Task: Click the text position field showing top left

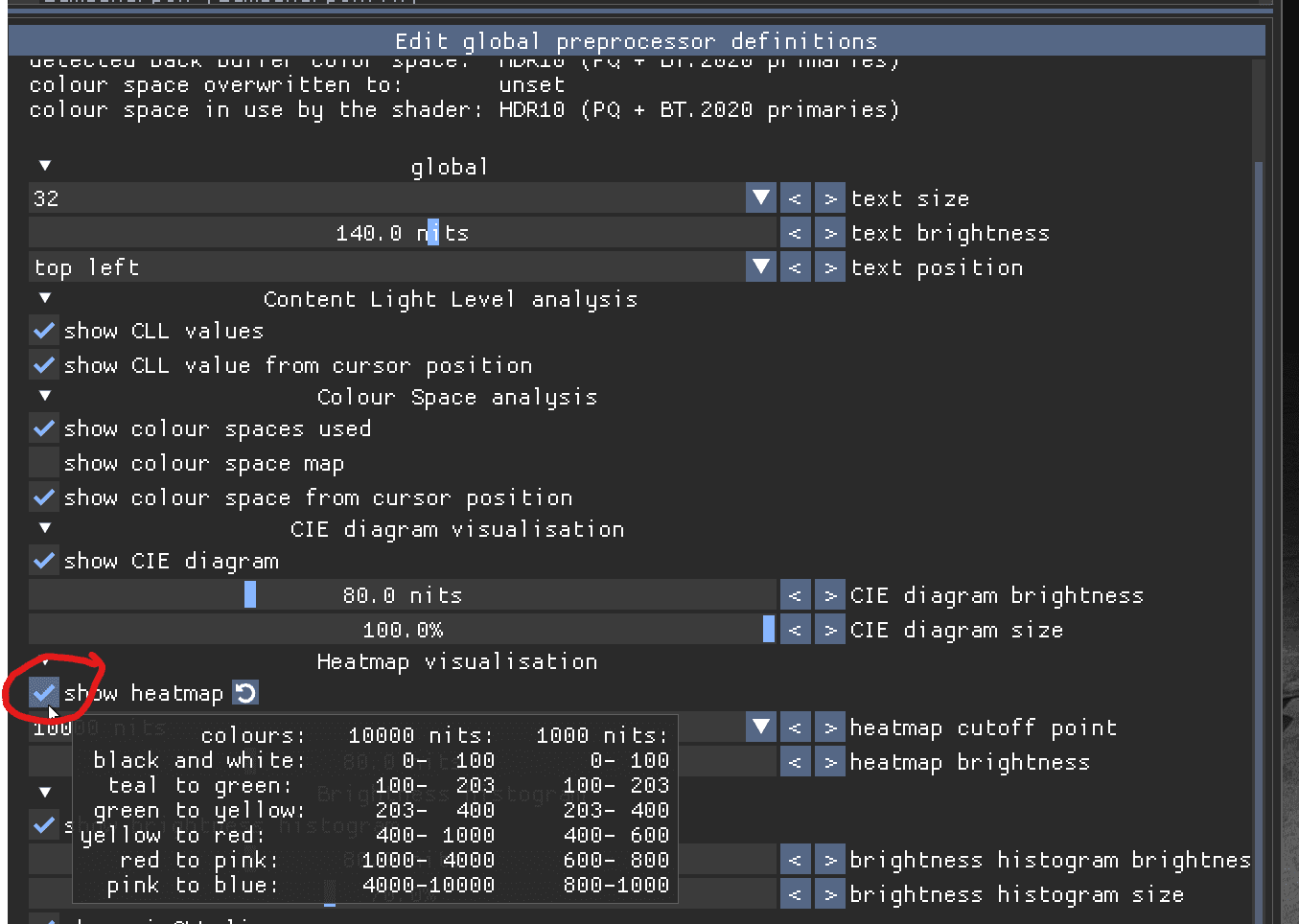Action: click(387, 267)
